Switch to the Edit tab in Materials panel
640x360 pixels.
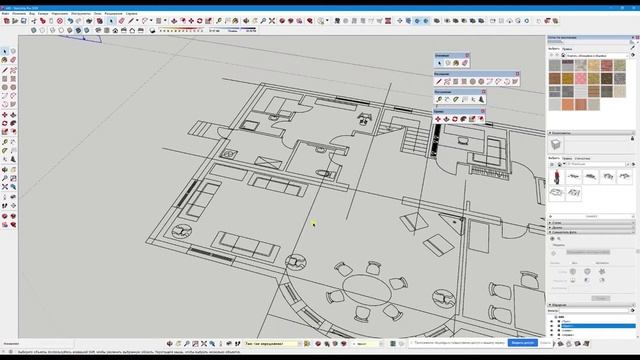click(567, 49)
